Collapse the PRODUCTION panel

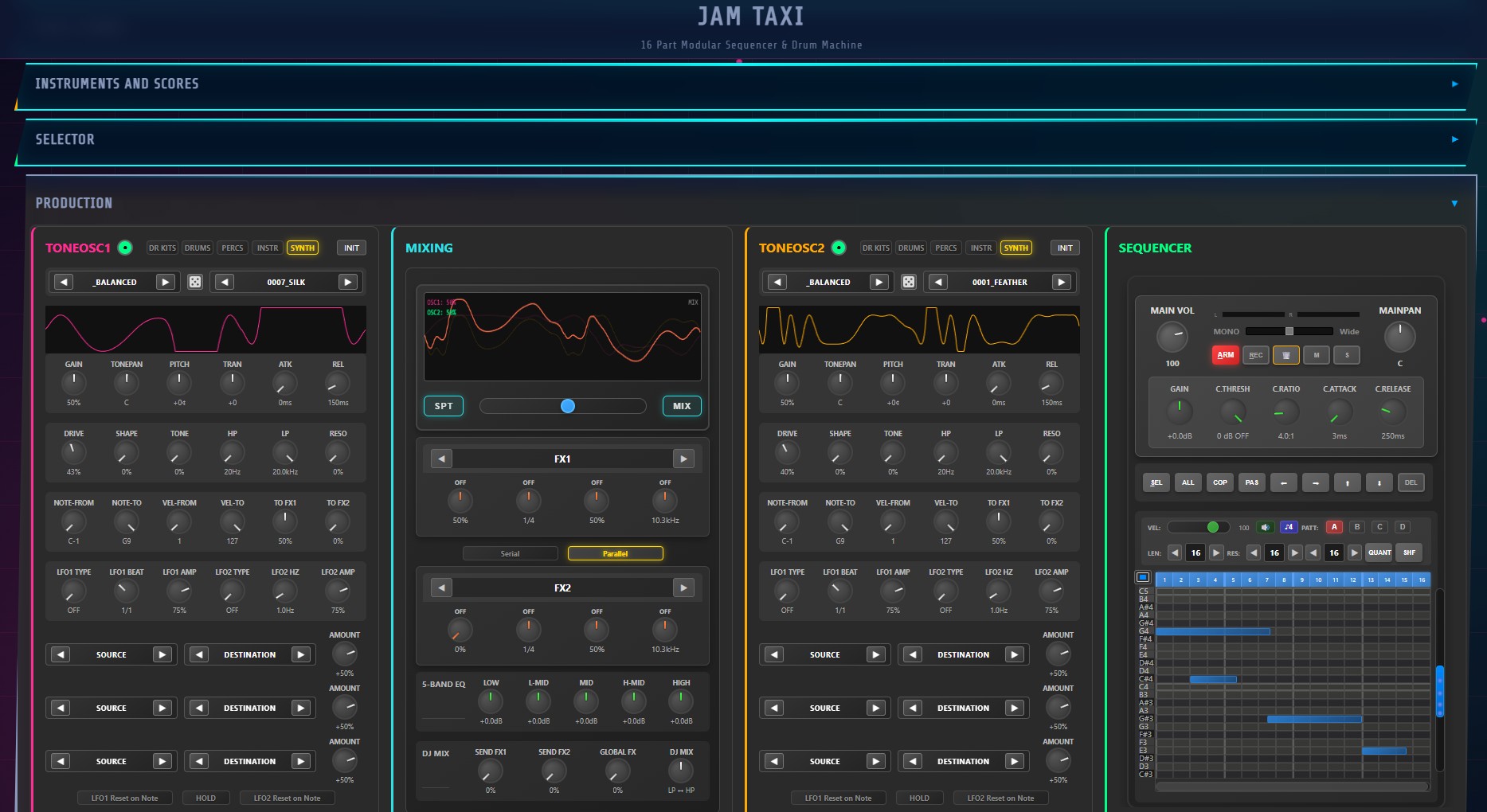pyautogui.click(x=1454, y=203)
